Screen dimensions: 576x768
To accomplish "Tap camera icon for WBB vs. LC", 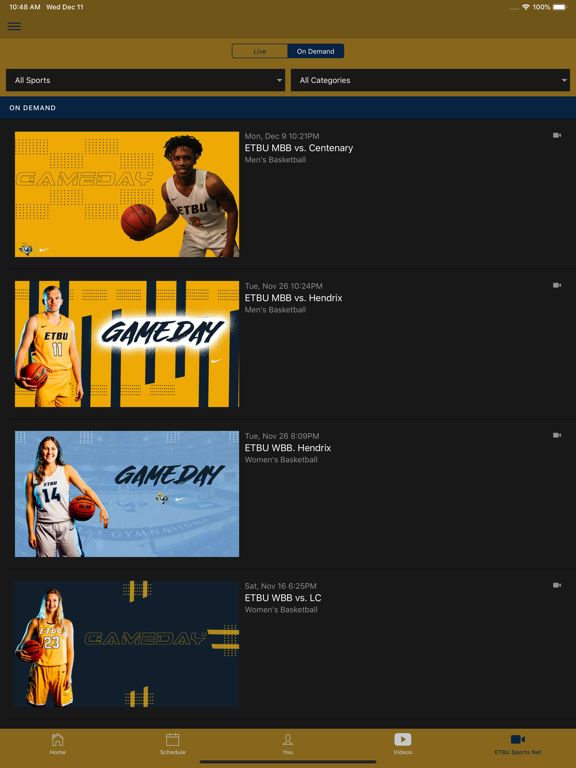I will click(557, 585).
